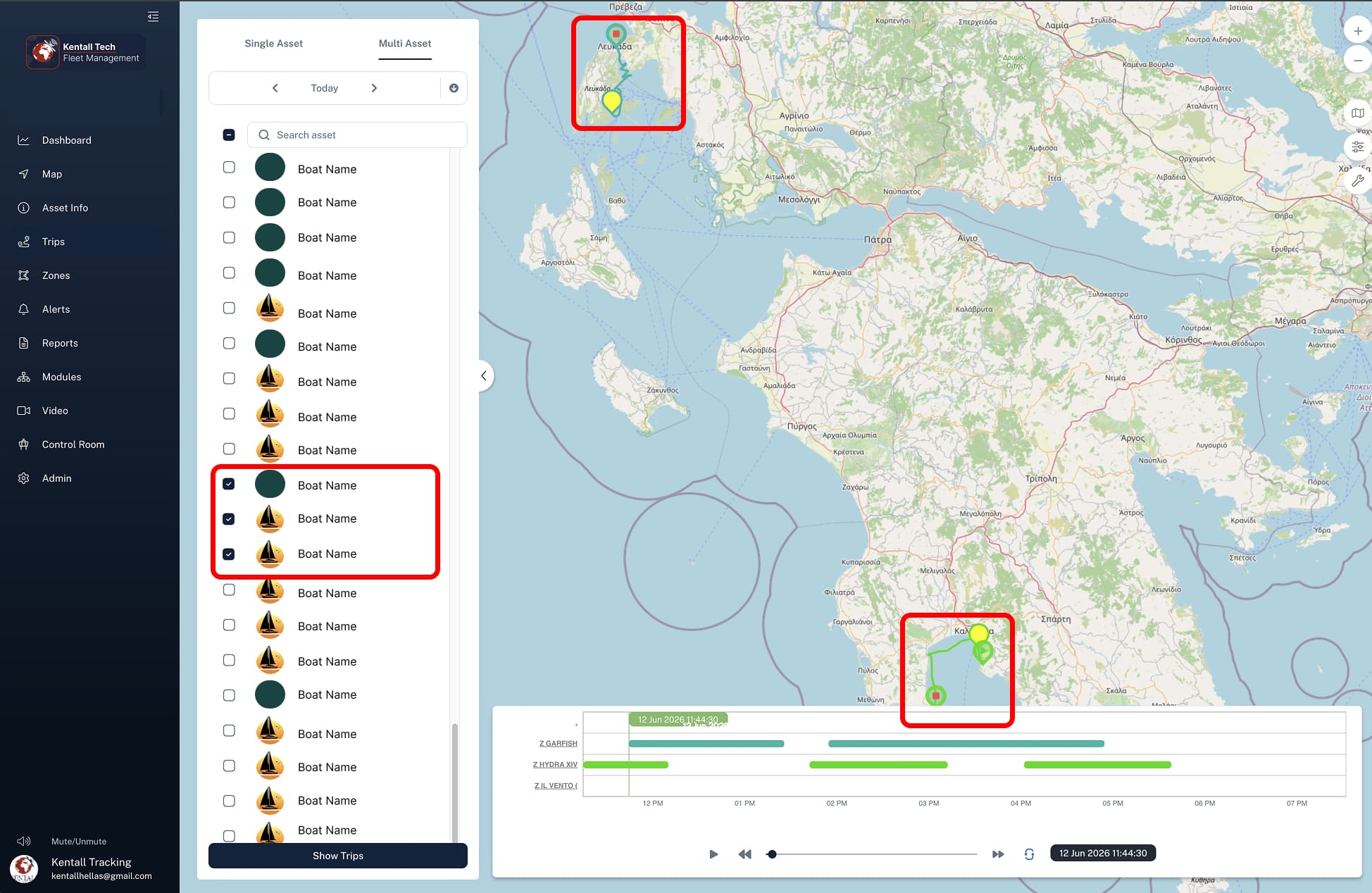The height and width of the screenshot is (893, 1372).
Task: Click the Kentall Tech Fleet Management logo
Action: (x=85, y=52)
